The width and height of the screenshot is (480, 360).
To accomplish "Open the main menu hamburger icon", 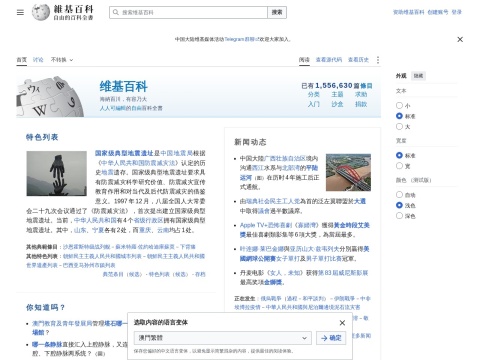I will pyautogui.click(x=20, y=12).
